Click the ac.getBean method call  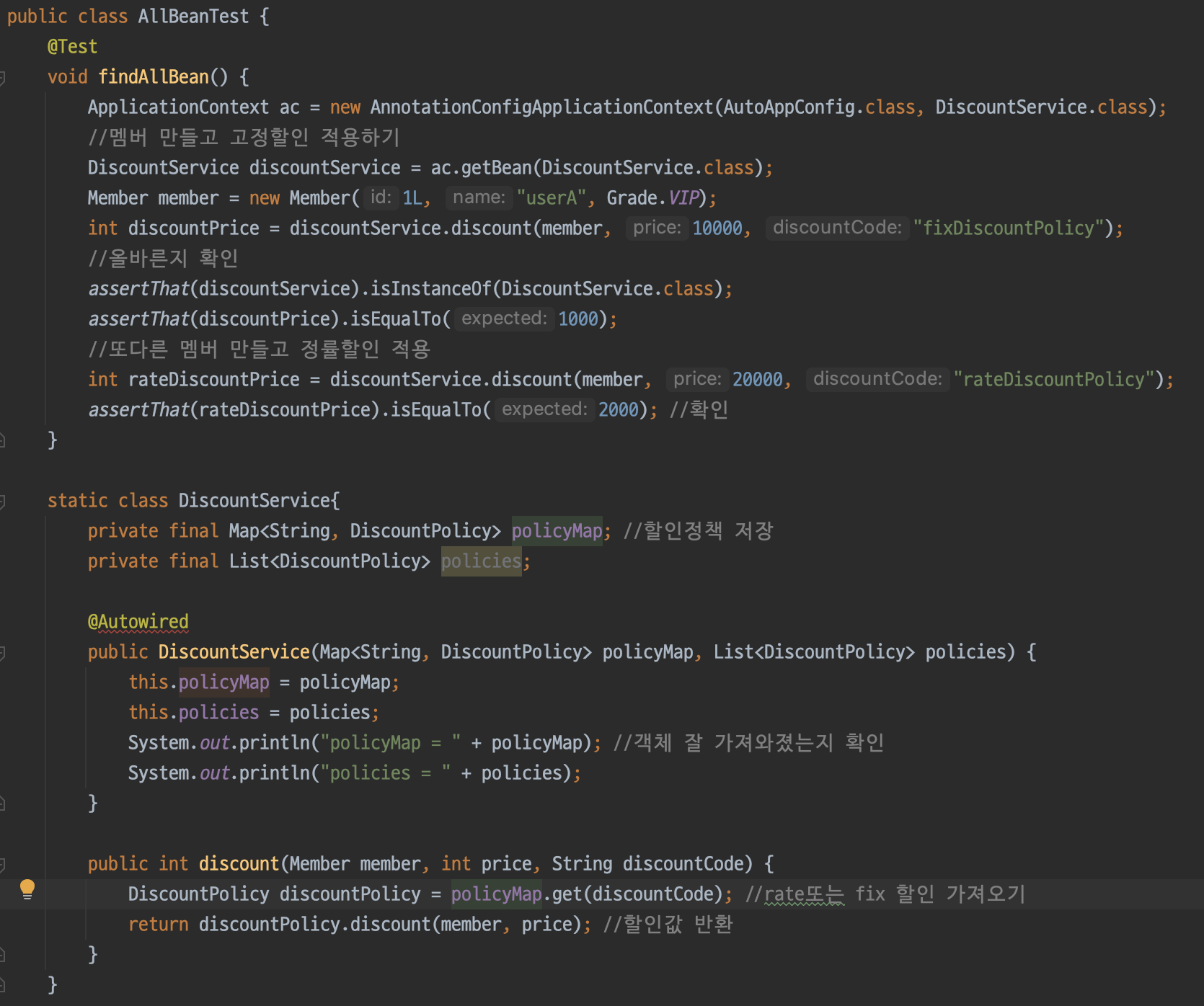coord(482,168)
